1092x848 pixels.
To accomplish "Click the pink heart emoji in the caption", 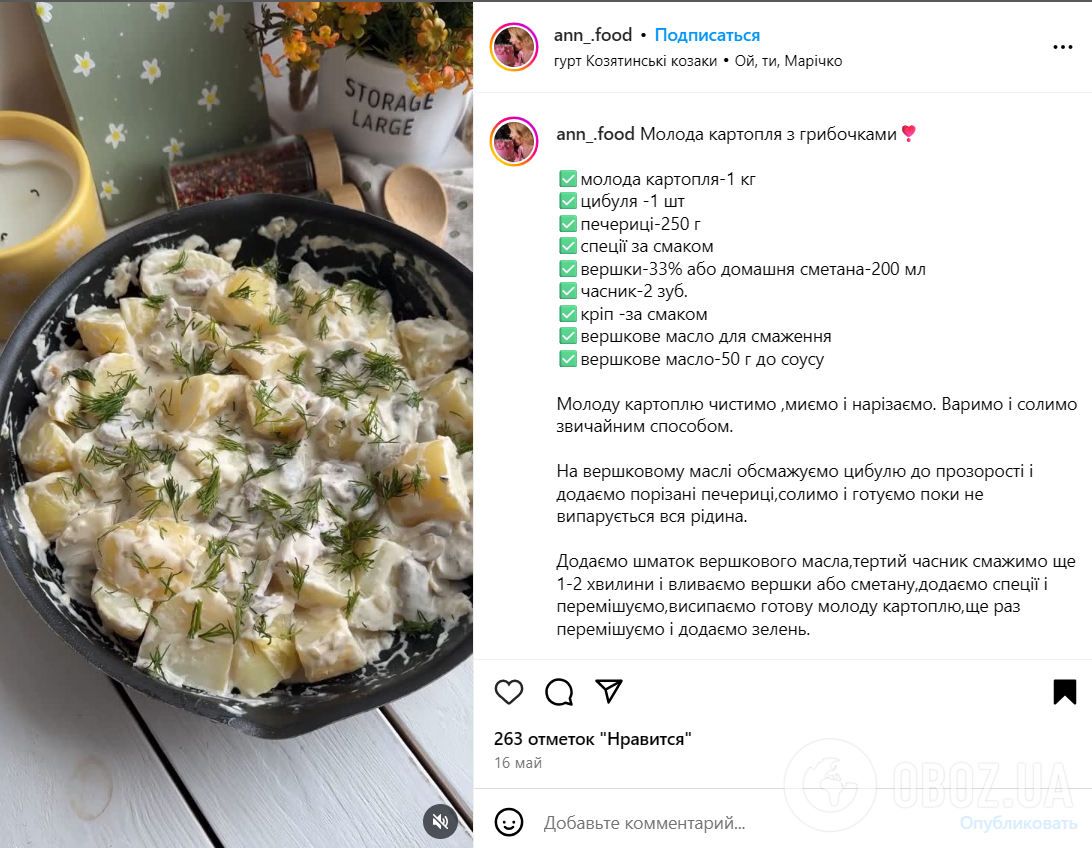I will click(x=908, y=133).
